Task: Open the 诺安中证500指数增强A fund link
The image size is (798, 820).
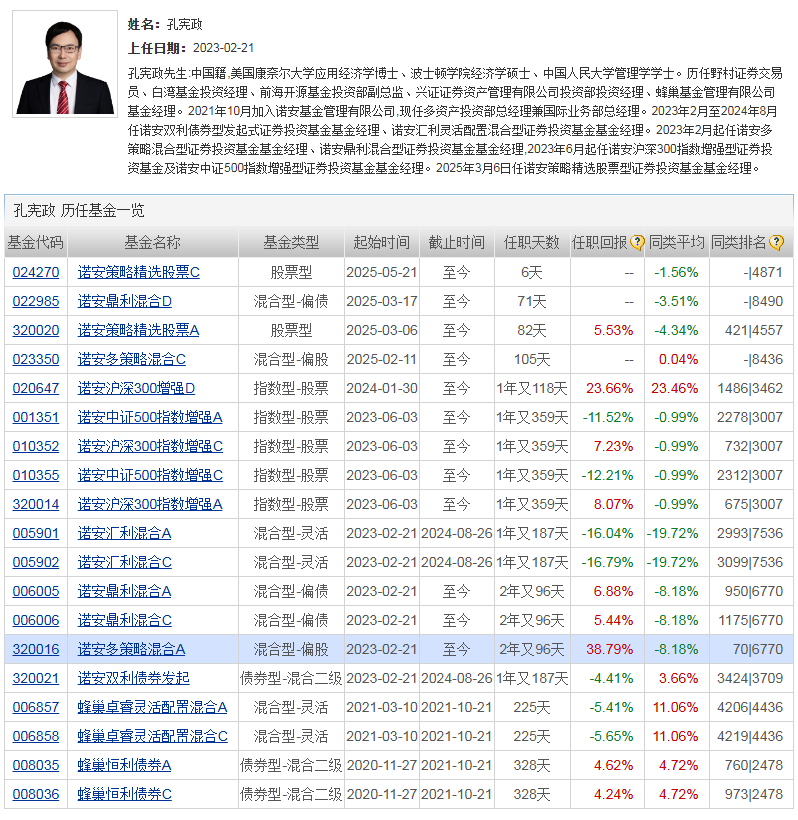Action: [x=150, y=417]
